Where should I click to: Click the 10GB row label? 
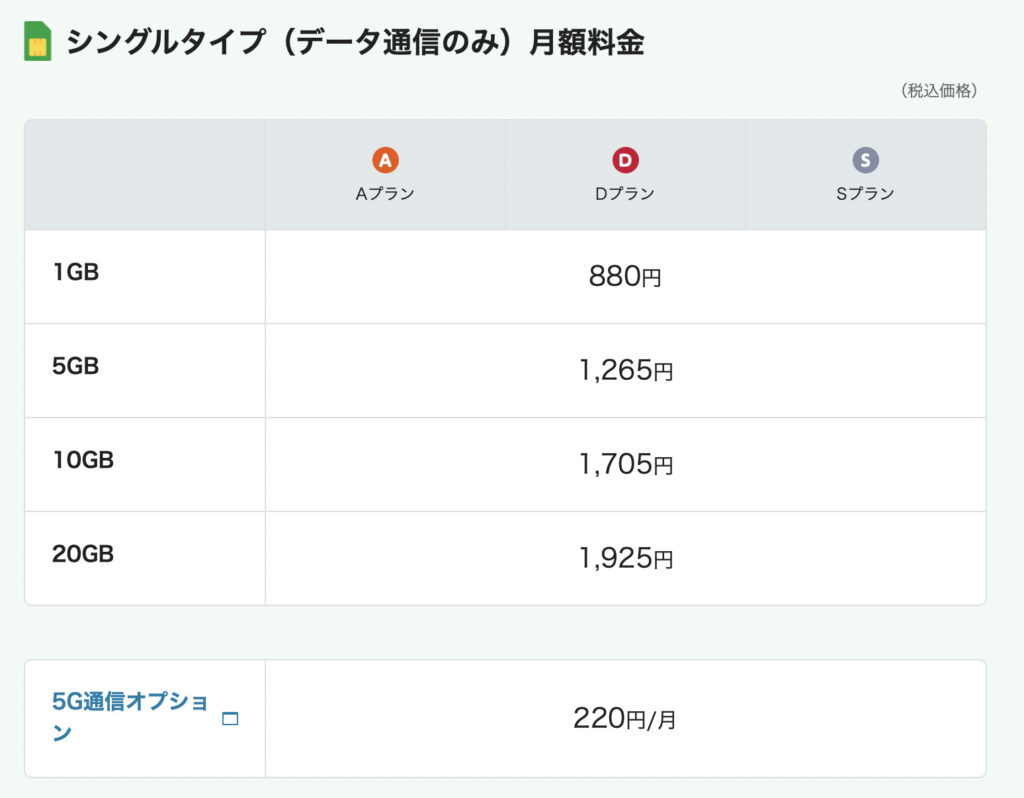(x=83, y=460)
